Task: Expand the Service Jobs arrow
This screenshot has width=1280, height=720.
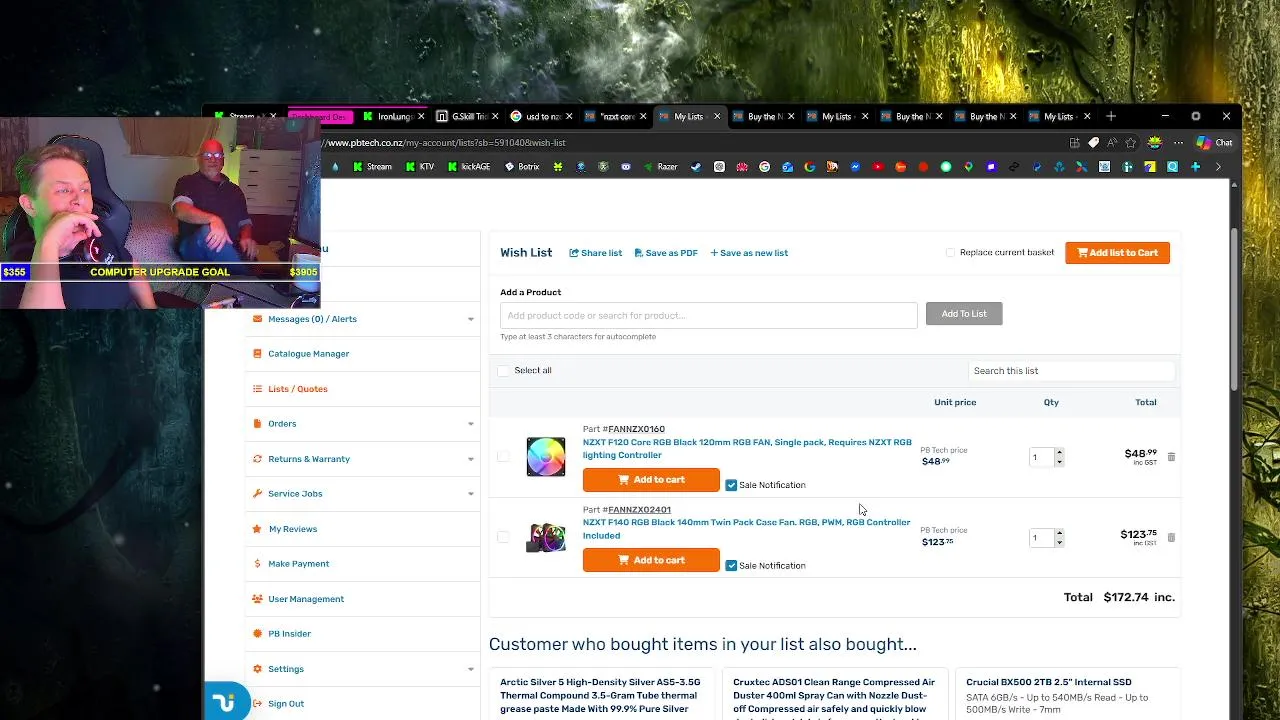Action: pos(471,494)
